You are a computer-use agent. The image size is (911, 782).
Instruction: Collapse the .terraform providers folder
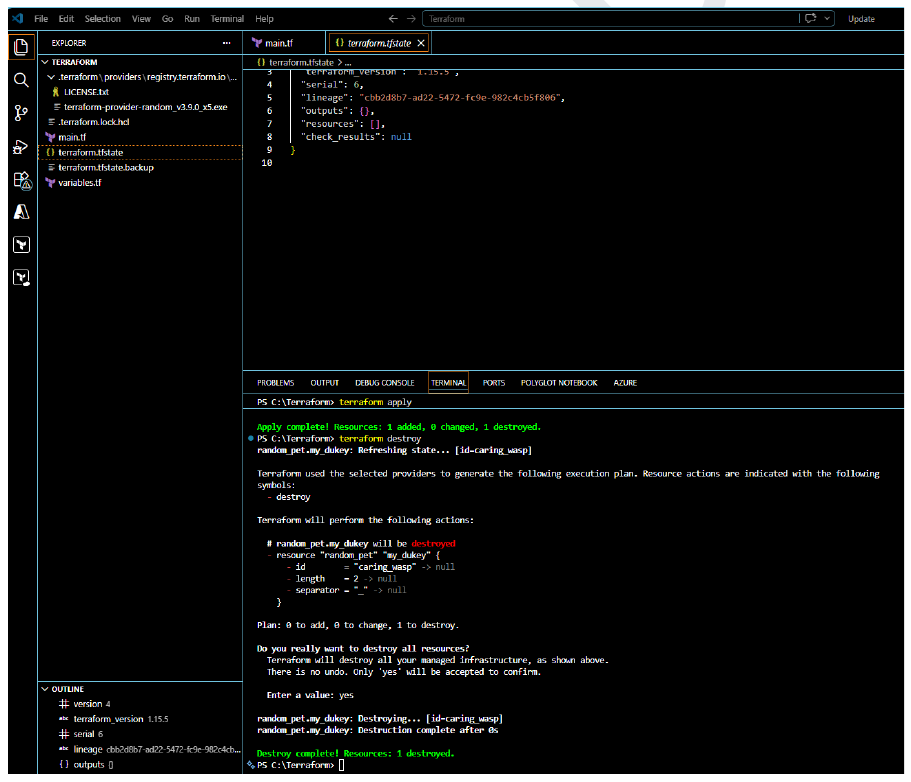pyautogui.click(x=139, y=77)
